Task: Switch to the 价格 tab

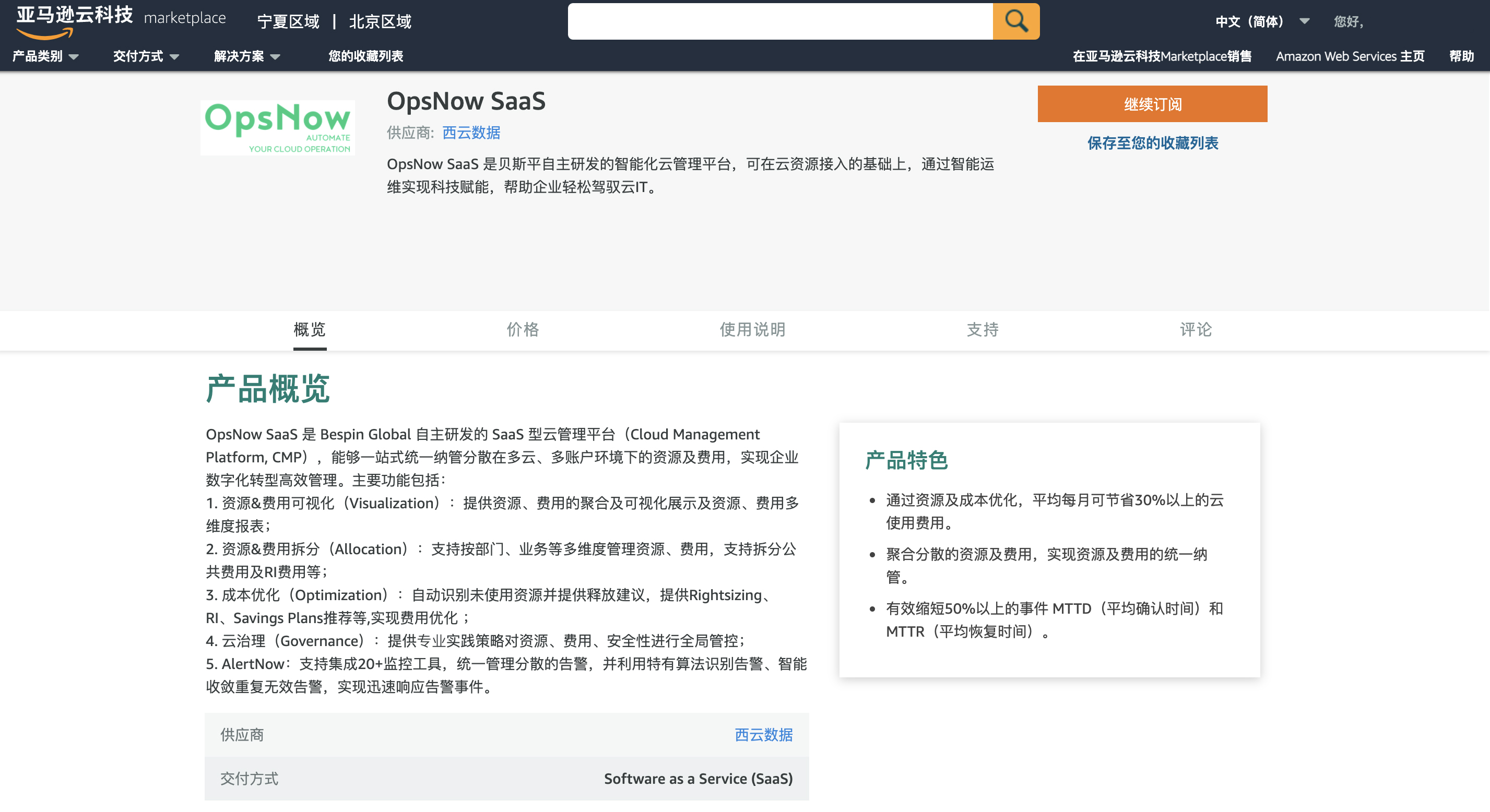Action: pyautogui.click(x=523, y=330)
